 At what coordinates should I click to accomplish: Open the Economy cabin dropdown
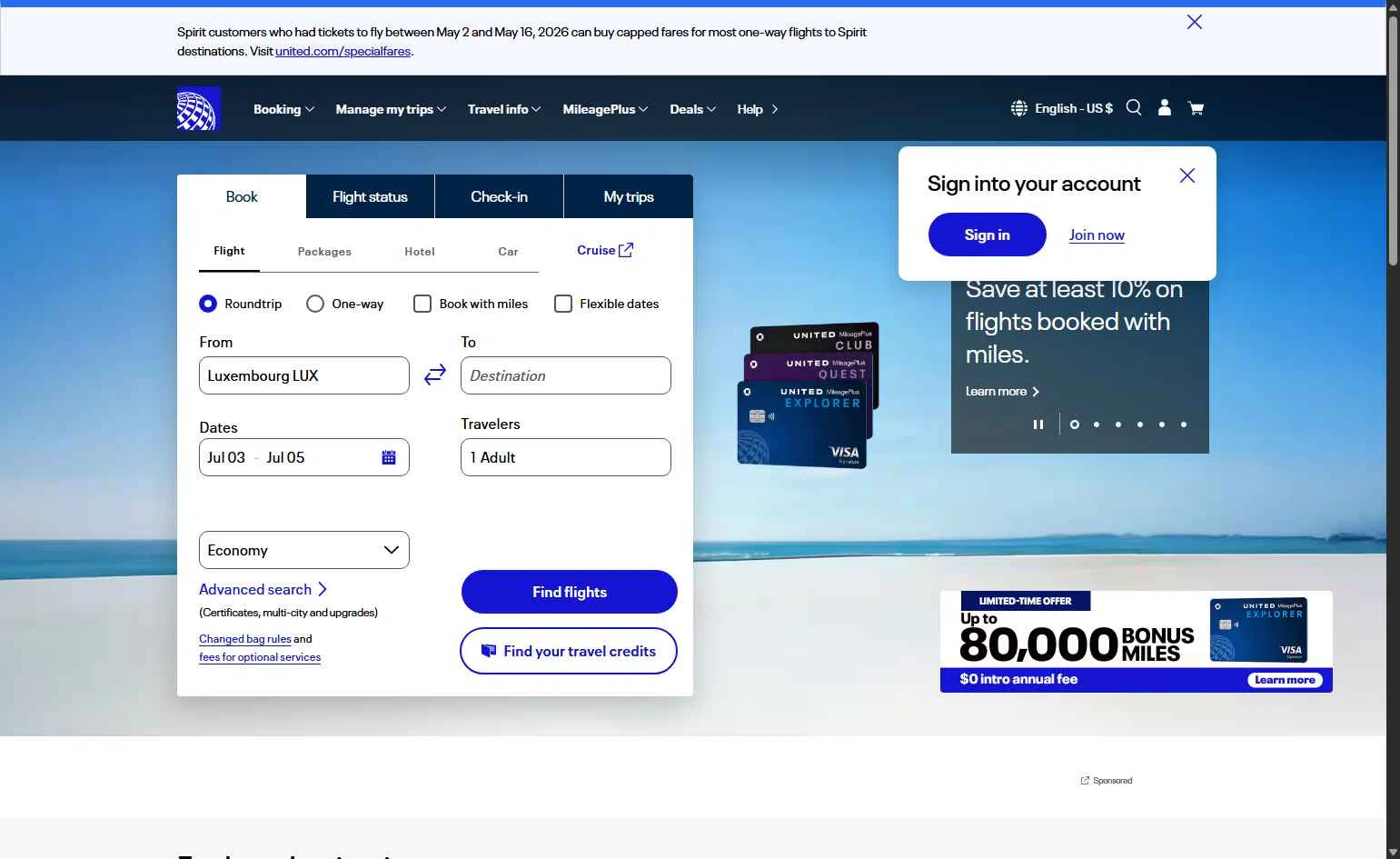(x=304, y=550)
